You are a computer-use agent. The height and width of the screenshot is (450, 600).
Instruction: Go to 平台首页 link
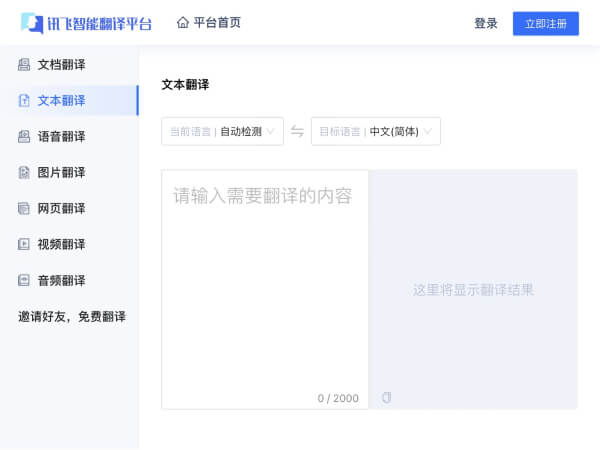click(216, 23)
